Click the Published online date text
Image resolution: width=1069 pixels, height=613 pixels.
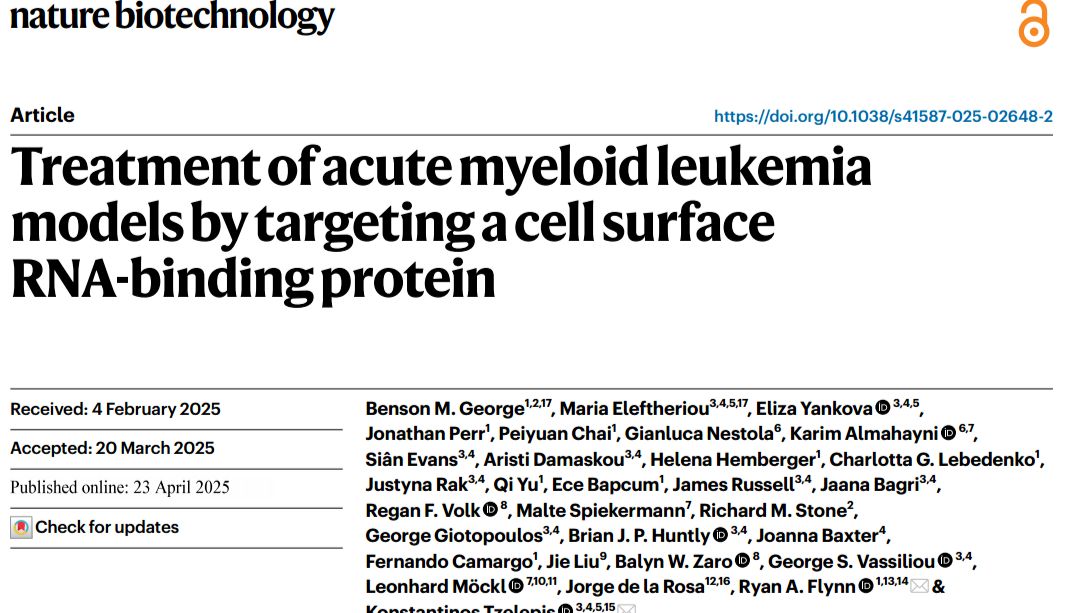click(120, 488)
